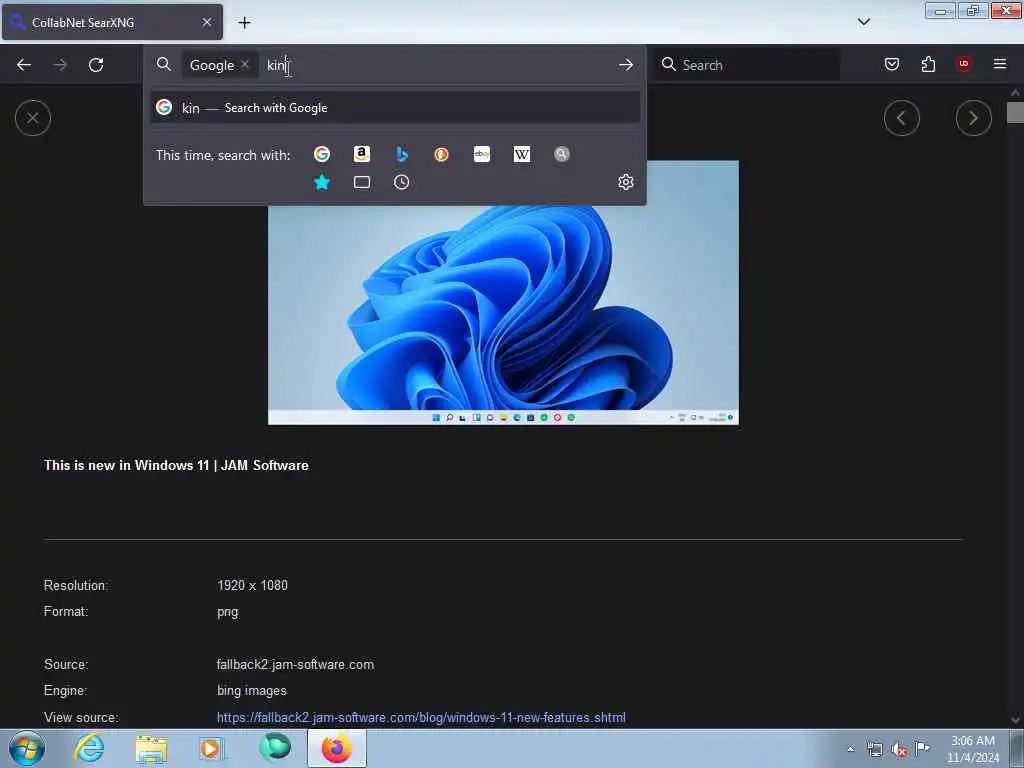The width and height of the screenshot is (1024, 768).
Task: Close the CollabNet SearXNG tab
Action: coord(207,22)
